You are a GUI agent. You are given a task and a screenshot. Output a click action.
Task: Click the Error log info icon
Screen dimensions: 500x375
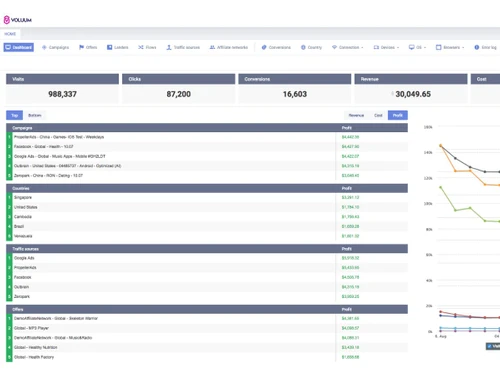477,47
